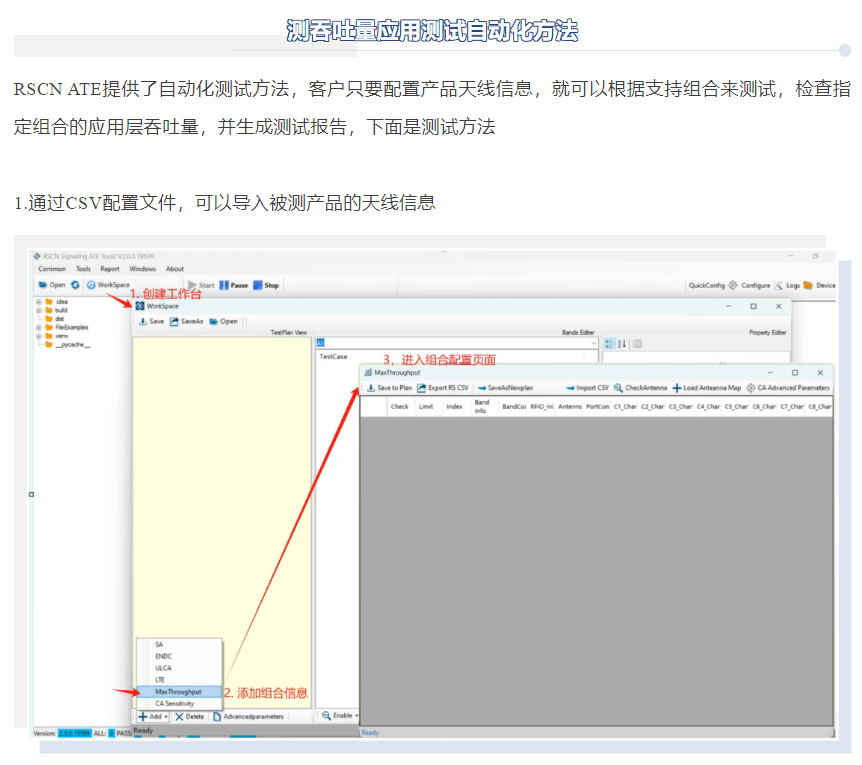Click the refresh icon beside Open
The height and width of the screenshot is (765, 862).
pos(75,285)
